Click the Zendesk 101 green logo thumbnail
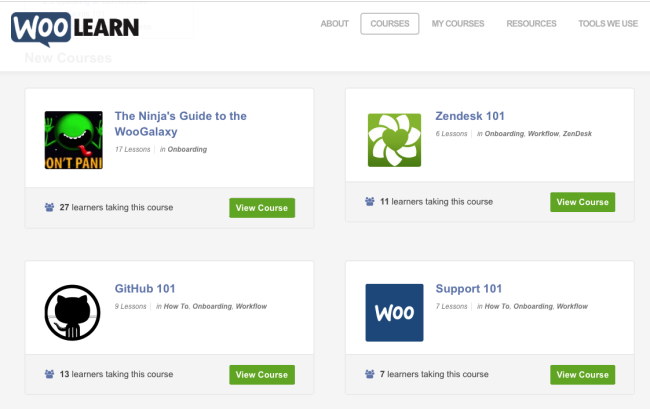Screen dimensions: 650x409 click(x=394, y=140)
